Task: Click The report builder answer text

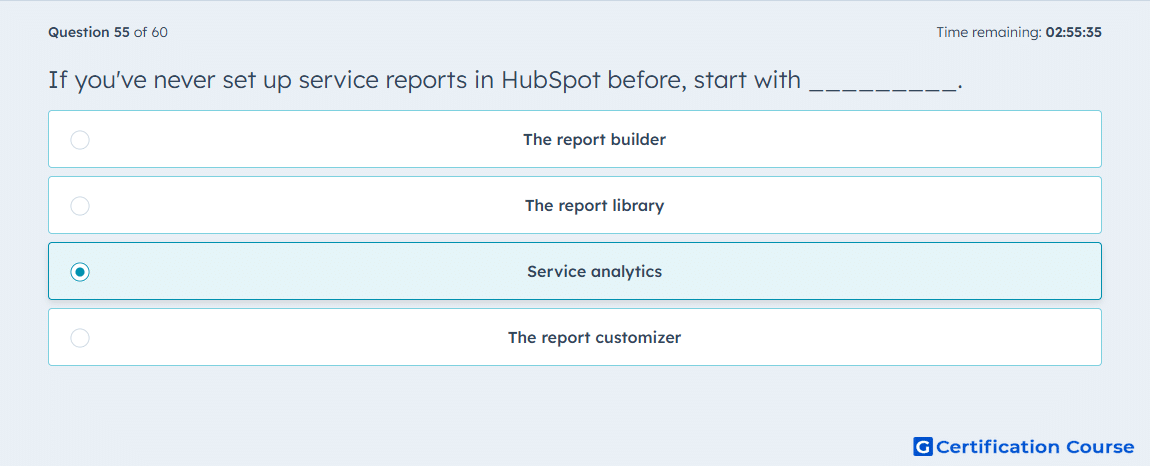Action: click(595, 139)
